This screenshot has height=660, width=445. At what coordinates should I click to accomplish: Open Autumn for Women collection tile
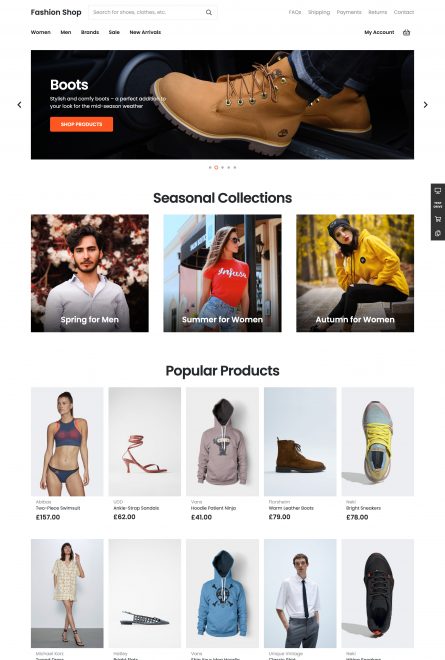355,273
